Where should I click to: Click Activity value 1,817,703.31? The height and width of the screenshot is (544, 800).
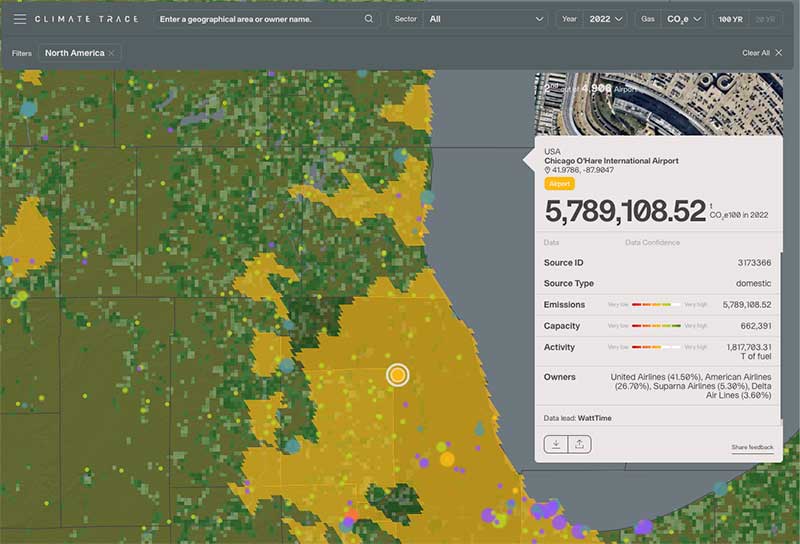[748, 347]
